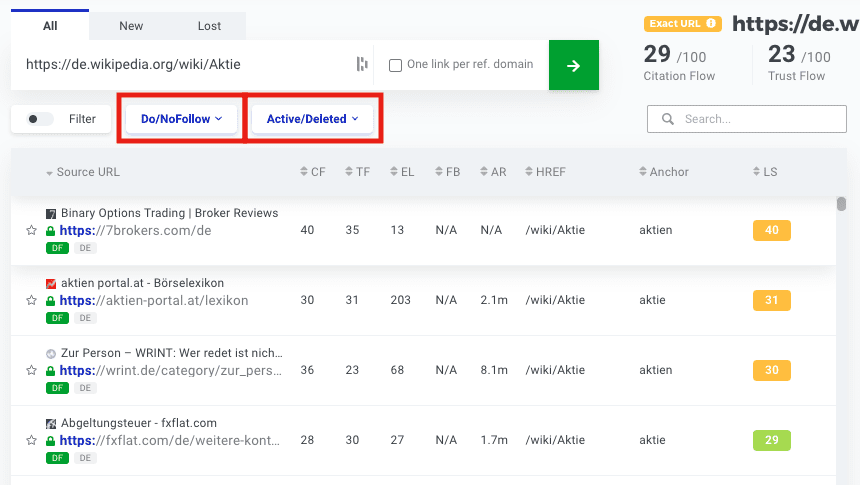Click the green lock icon beside 7brokers.com
Image resolution: width=860 pixels, height=485 pixels.
point(50,231)
